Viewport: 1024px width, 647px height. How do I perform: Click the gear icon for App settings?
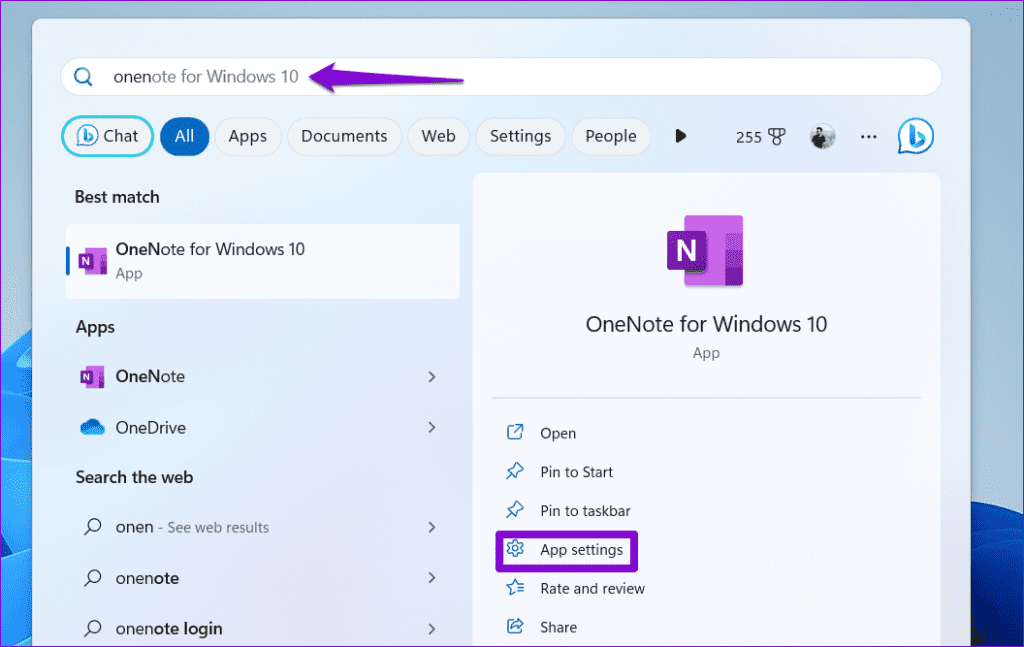515,548
